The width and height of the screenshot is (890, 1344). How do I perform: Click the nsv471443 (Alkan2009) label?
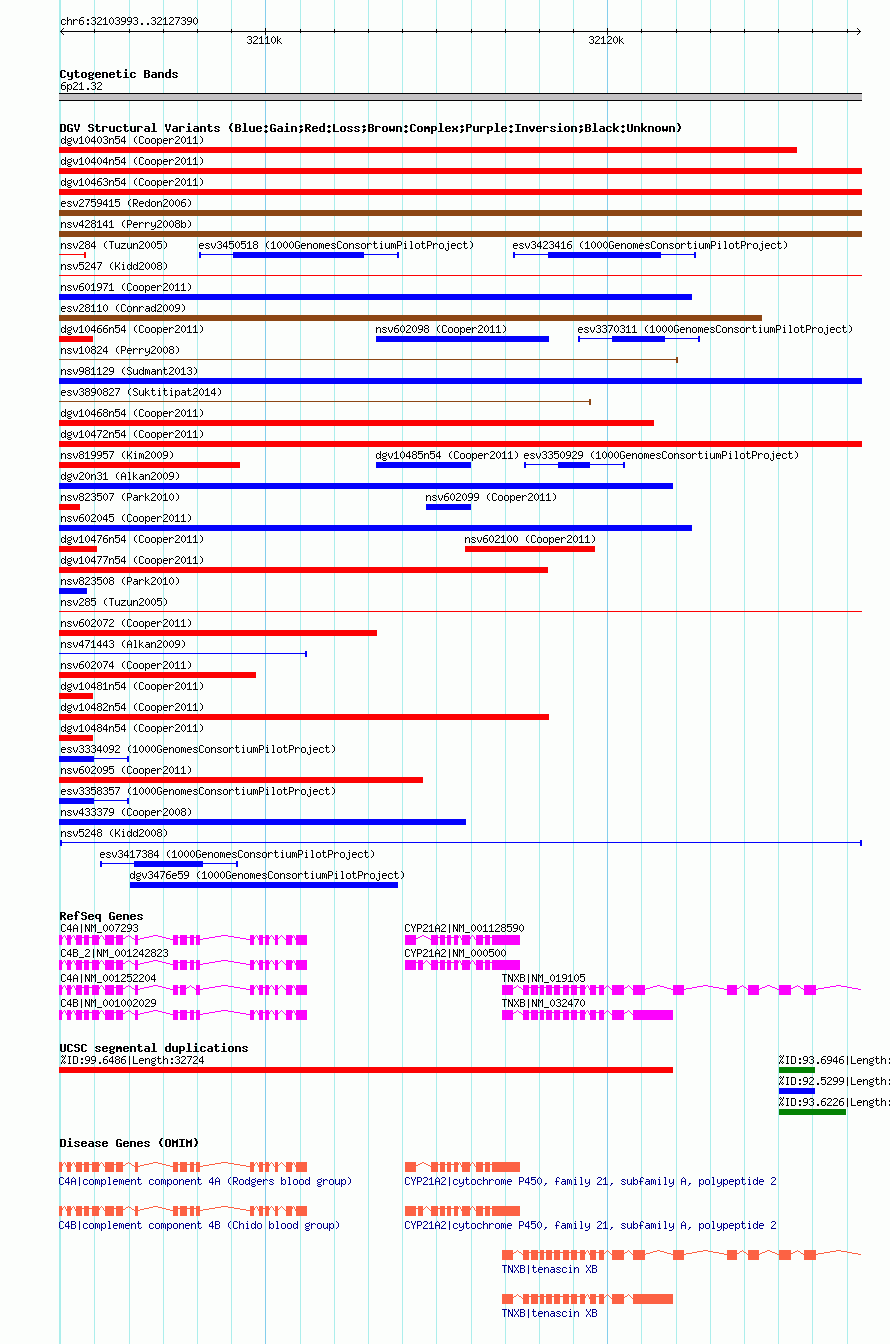[123, 644]
